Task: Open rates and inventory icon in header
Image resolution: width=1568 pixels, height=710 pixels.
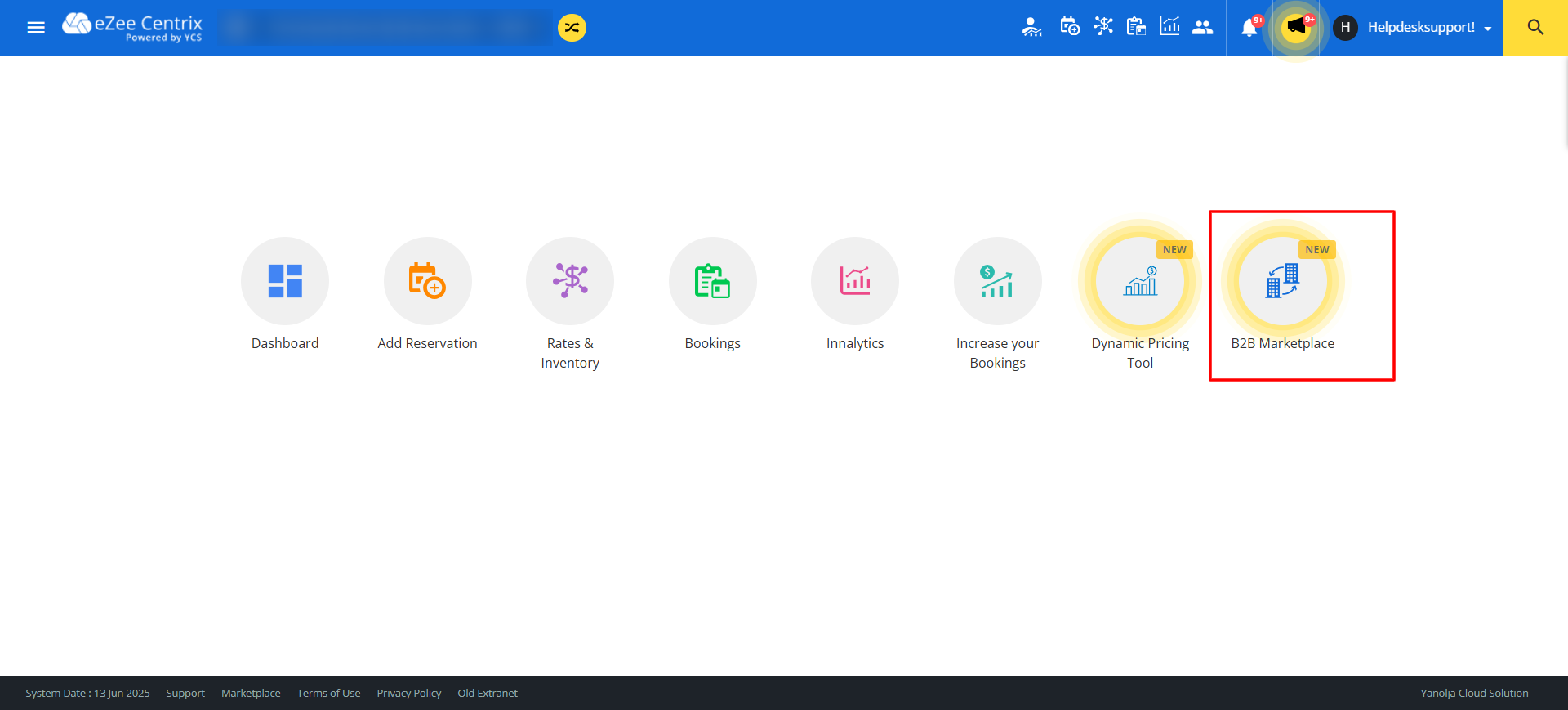Action: (1103, 27)
